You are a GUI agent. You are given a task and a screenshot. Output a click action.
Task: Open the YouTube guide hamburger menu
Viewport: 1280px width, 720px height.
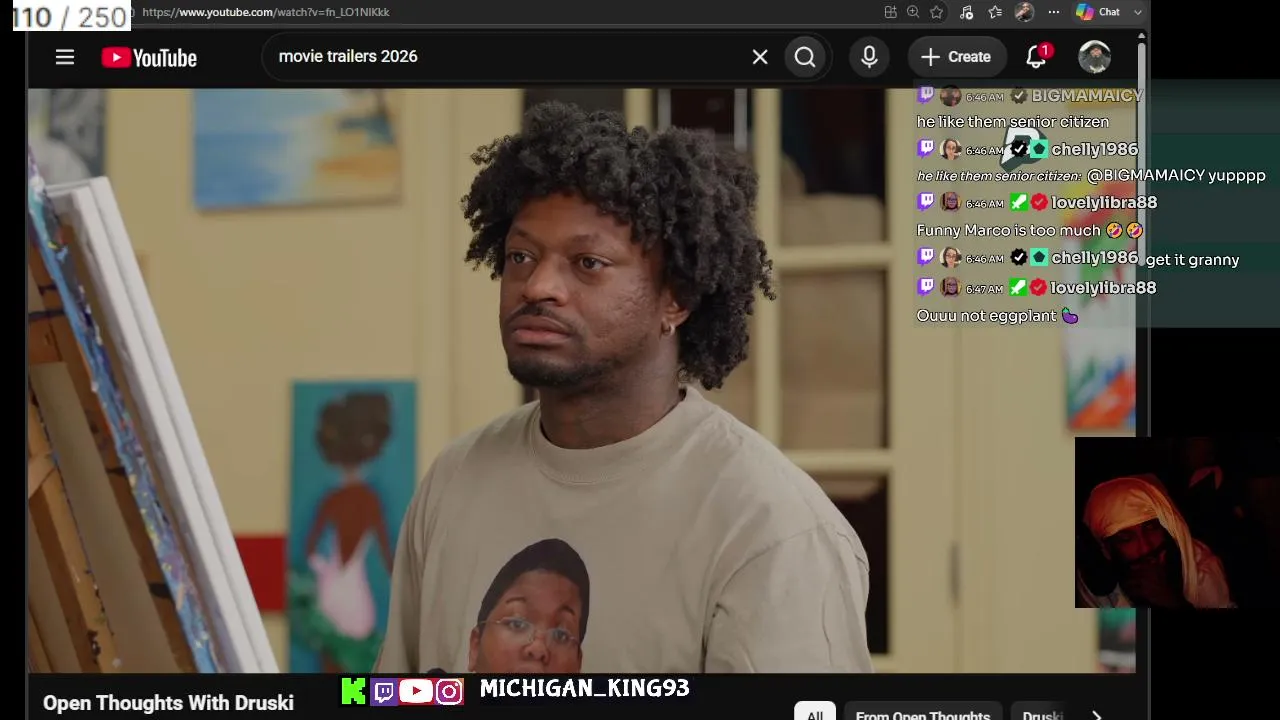65,57
